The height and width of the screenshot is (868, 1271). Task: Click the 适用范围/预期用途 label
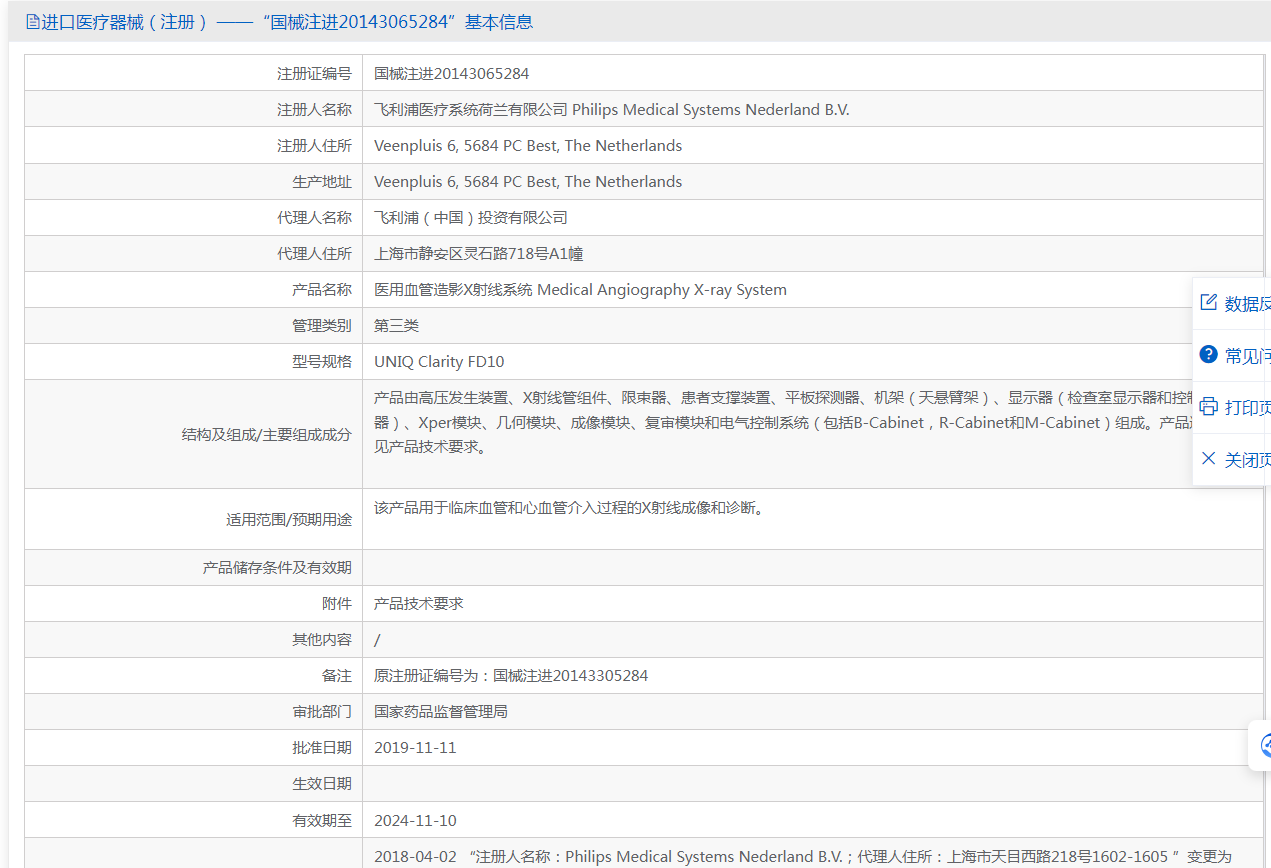coord(289,519)
